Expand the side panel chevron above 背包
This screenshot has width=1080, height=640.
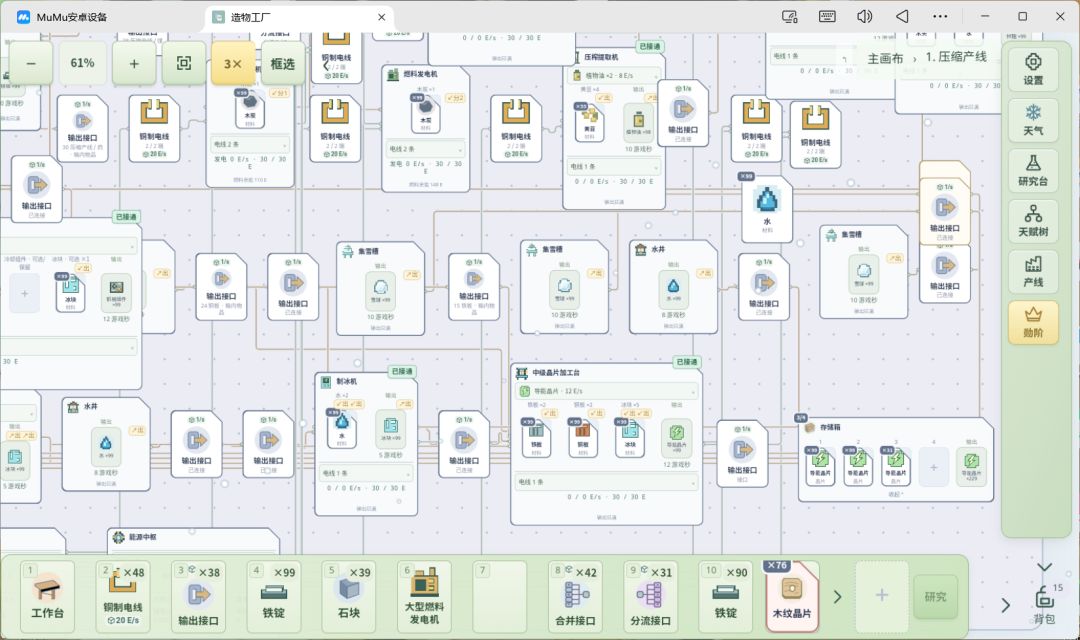click(x=1045, y=567)
